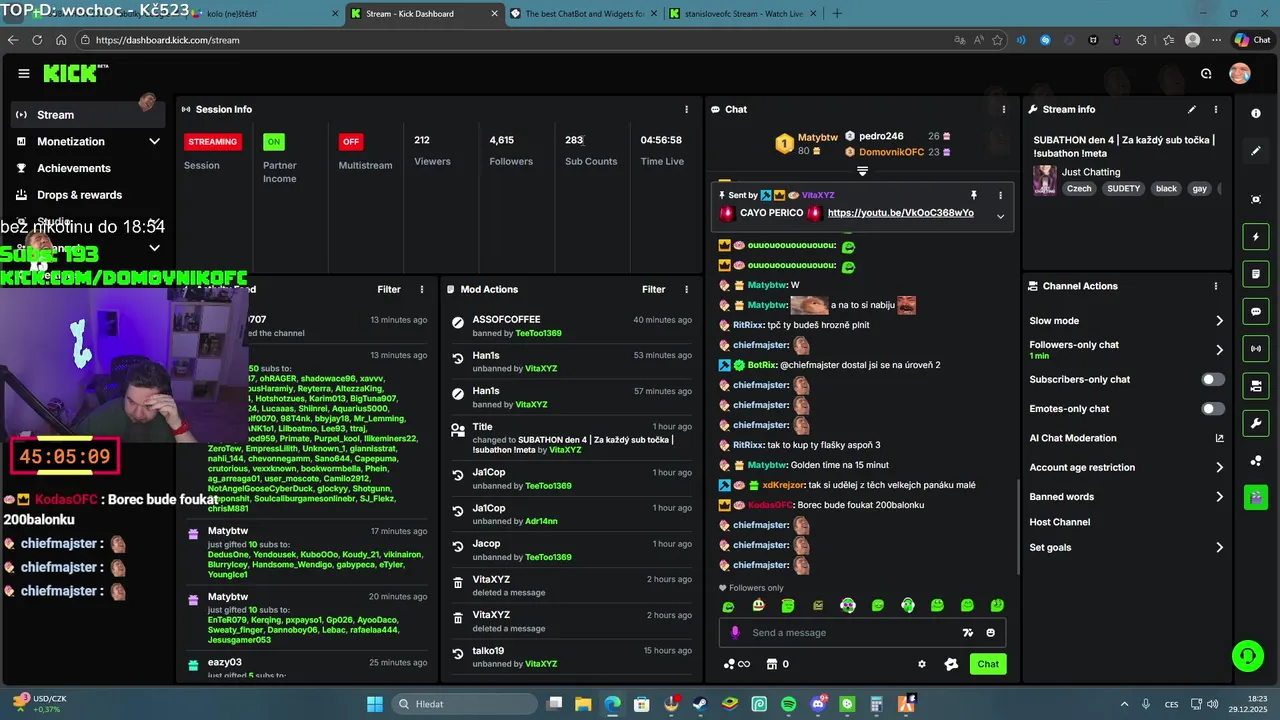Toggle Subscribers-only chat switch
The image size is (1280, 720).
(1212, 380)
